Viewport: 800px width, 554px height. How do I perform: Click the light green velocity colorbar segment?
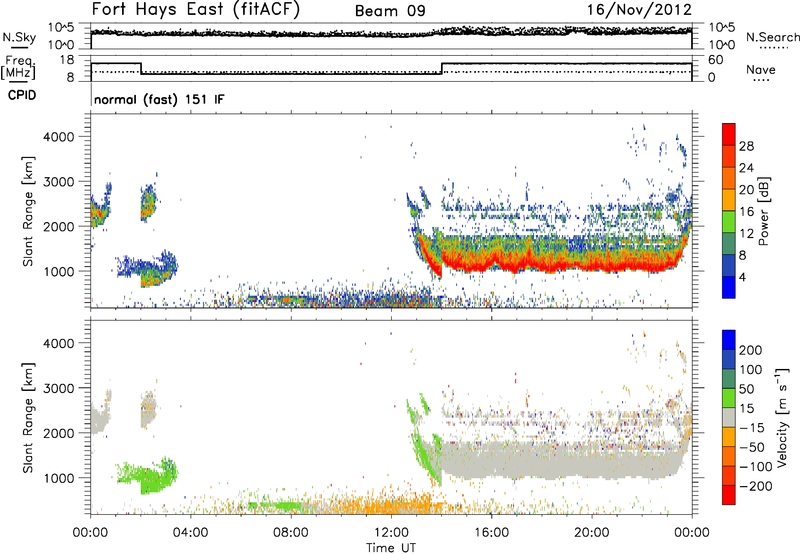point(729,398)
